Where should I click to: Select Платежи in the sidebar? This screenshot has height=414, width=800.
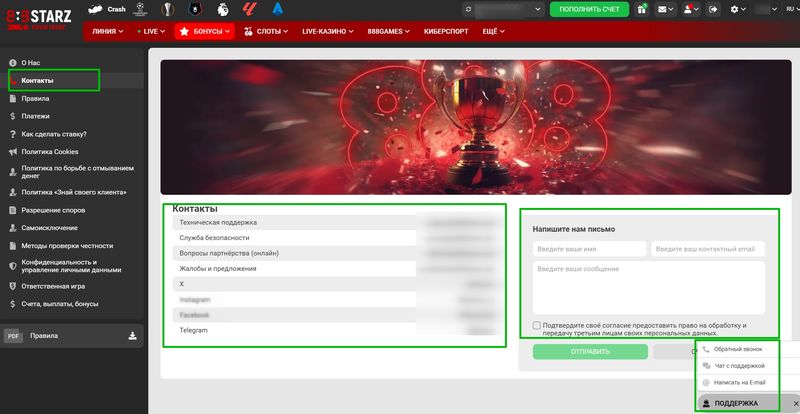coord(36,116)
